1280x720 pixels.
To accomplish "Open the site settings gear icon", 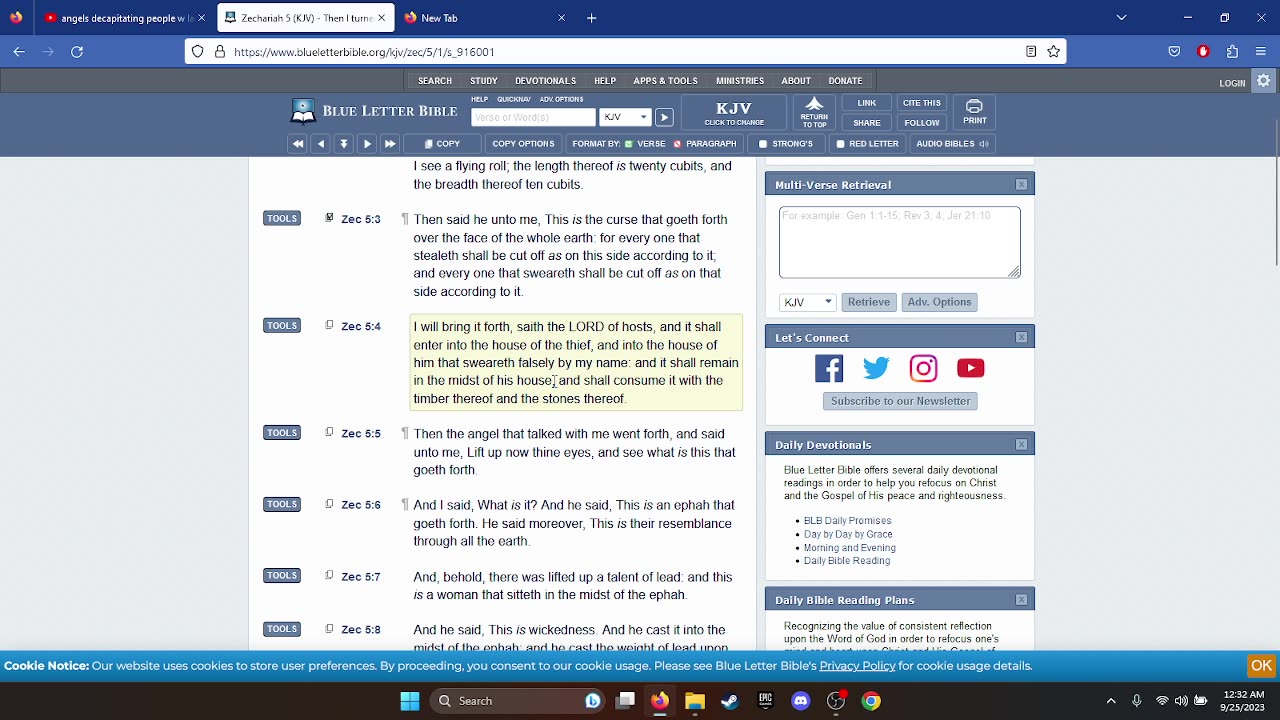I will (x=1264, y=82).
